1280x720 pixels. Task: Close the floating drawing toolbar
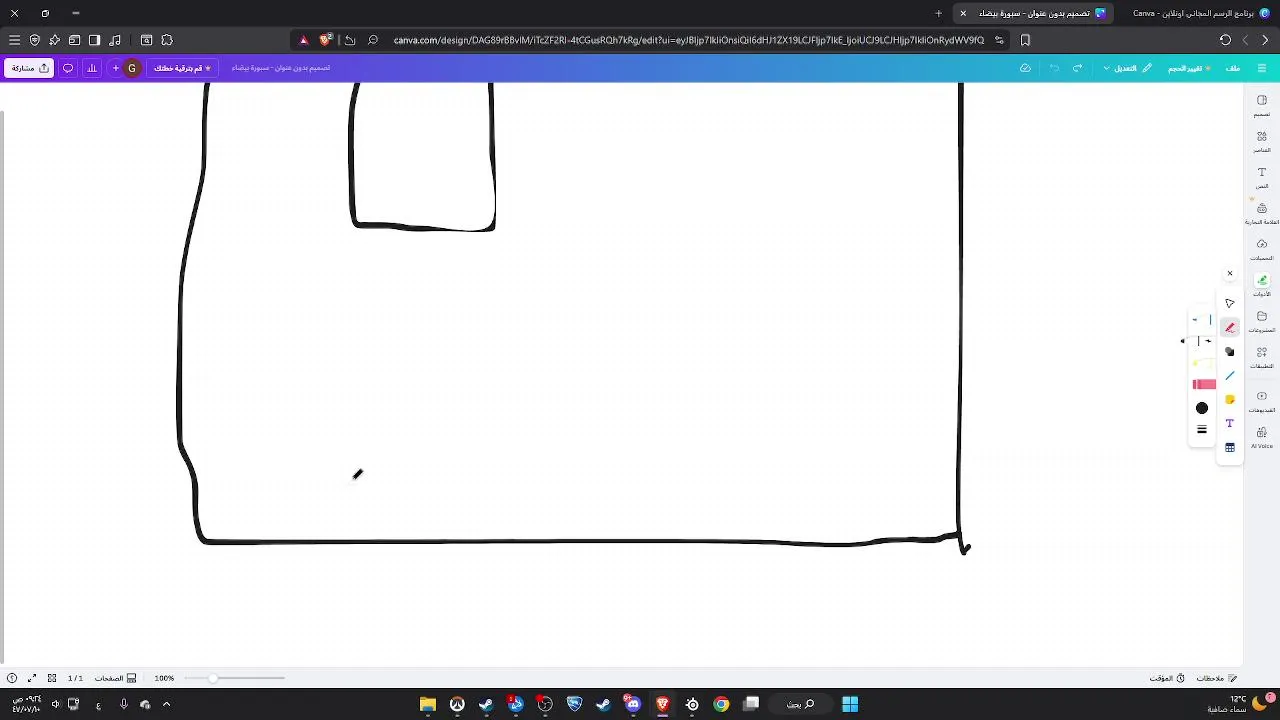click(1230, 273)
